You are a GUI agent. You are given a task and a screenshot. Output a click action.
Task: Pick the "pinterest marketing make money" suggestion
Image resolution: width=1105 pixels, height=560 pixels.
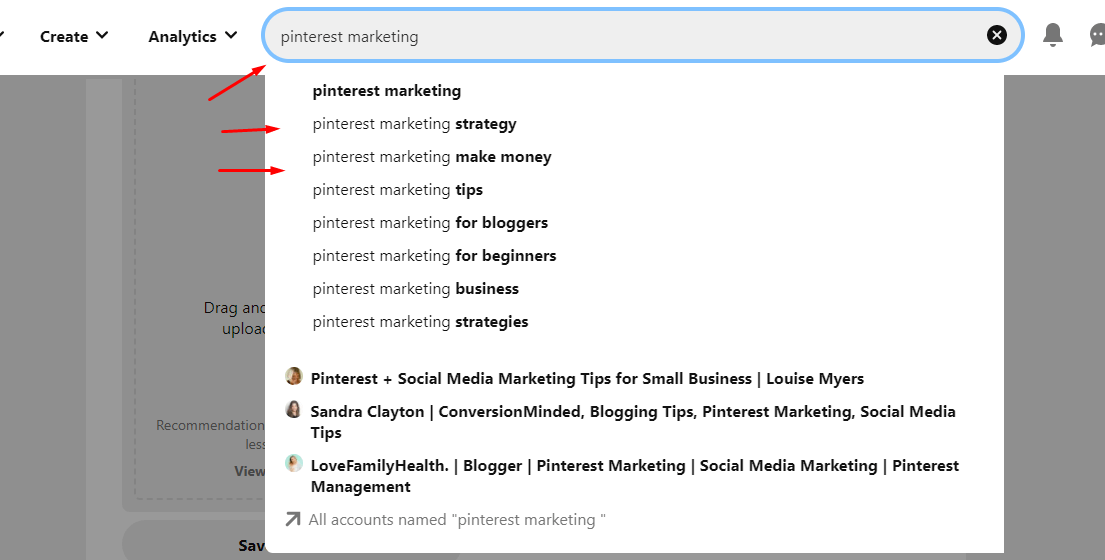(x=432, y=157)
